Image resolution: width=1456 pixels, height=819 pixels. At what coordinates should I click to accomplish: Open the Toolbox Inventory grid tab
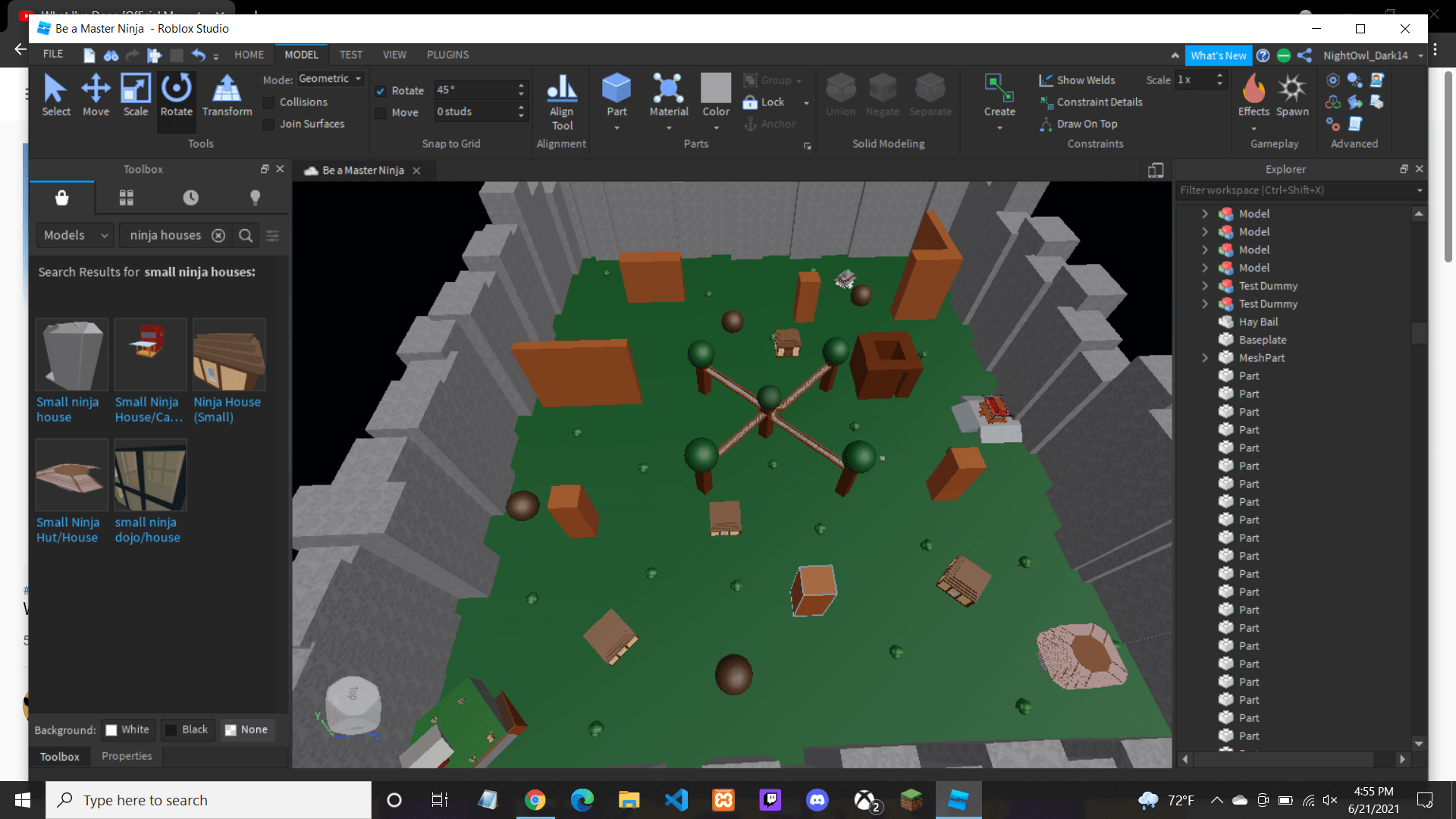pyautogui.click(x=127, y=198)
